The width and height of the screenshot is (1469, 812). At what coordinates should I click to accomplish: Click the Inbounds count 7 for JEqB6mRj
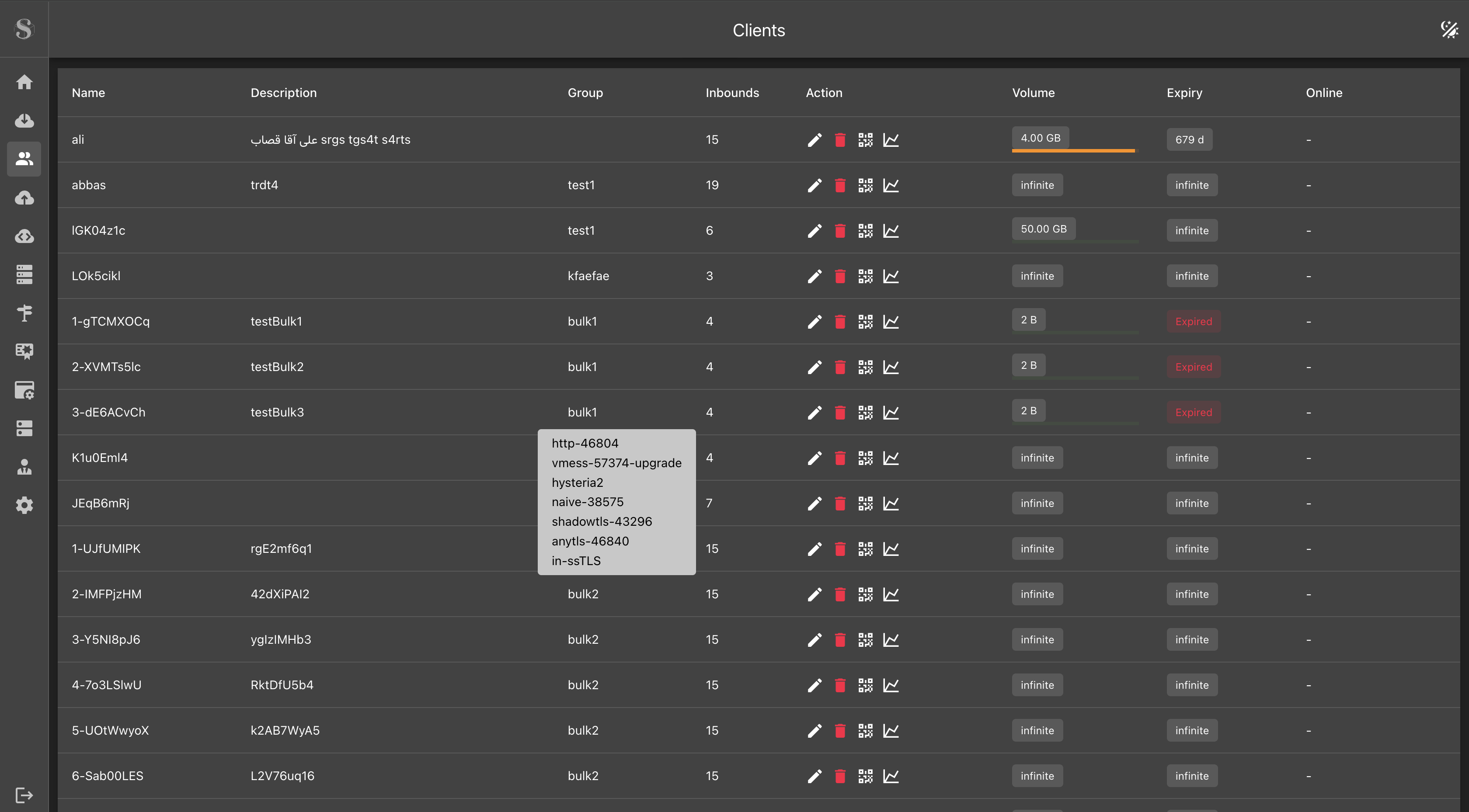point(709,503)
